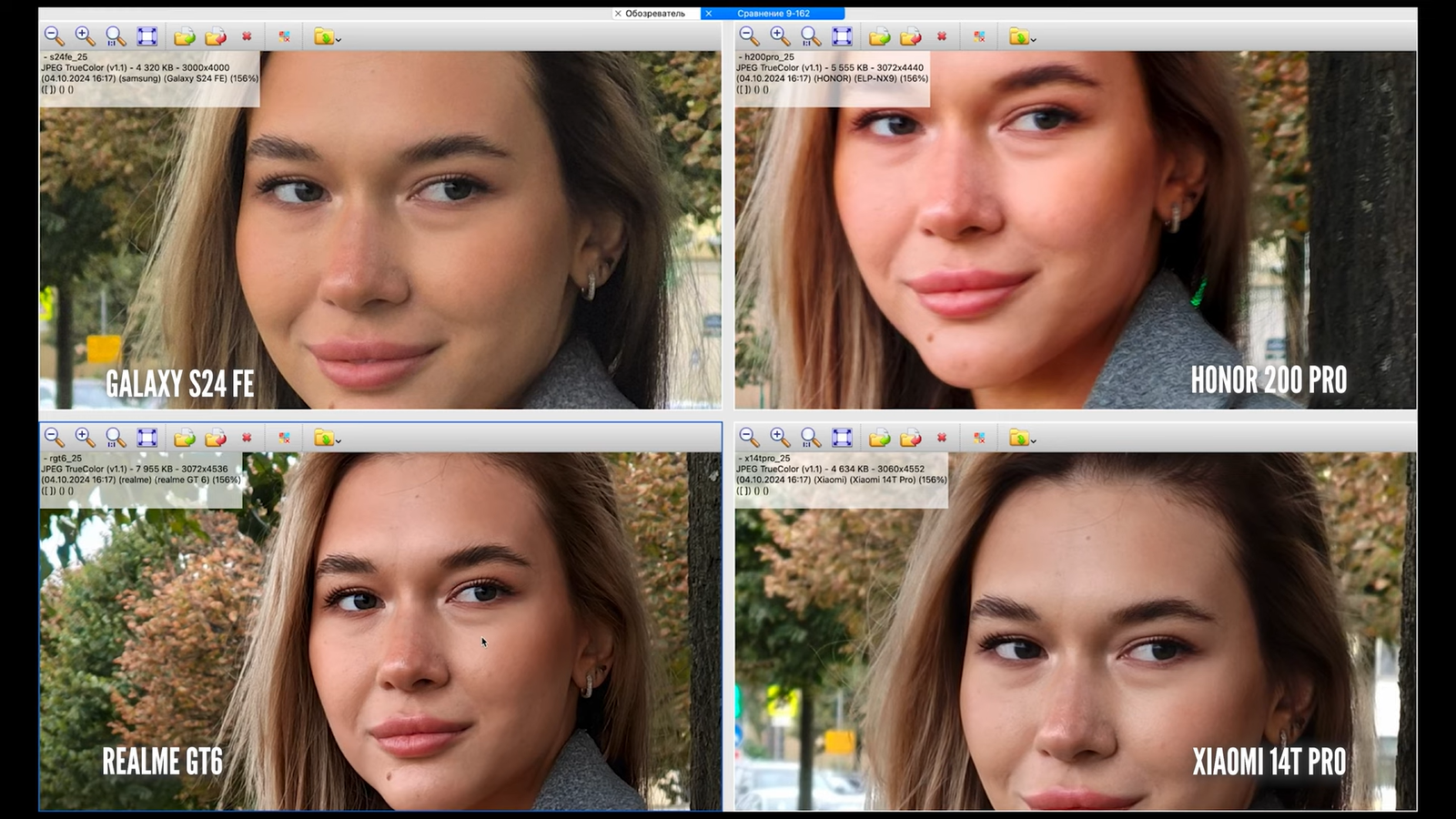The width and height of the screenshot is (1456, 819).
Task: Select the h200pro_25 comparison image
Action: tap(1076, 229)
